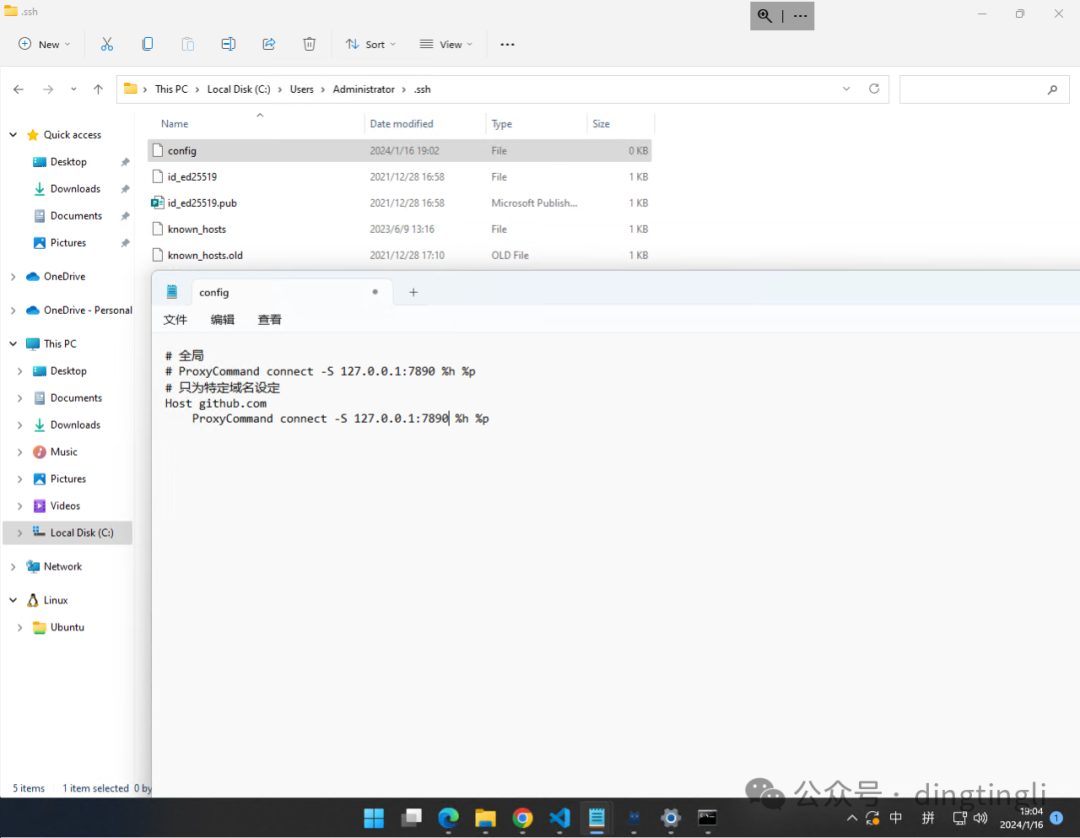Open the View dropdown menu
Image resolution: width=1080 pixels, height=838 pixels.
click(444, 44)
